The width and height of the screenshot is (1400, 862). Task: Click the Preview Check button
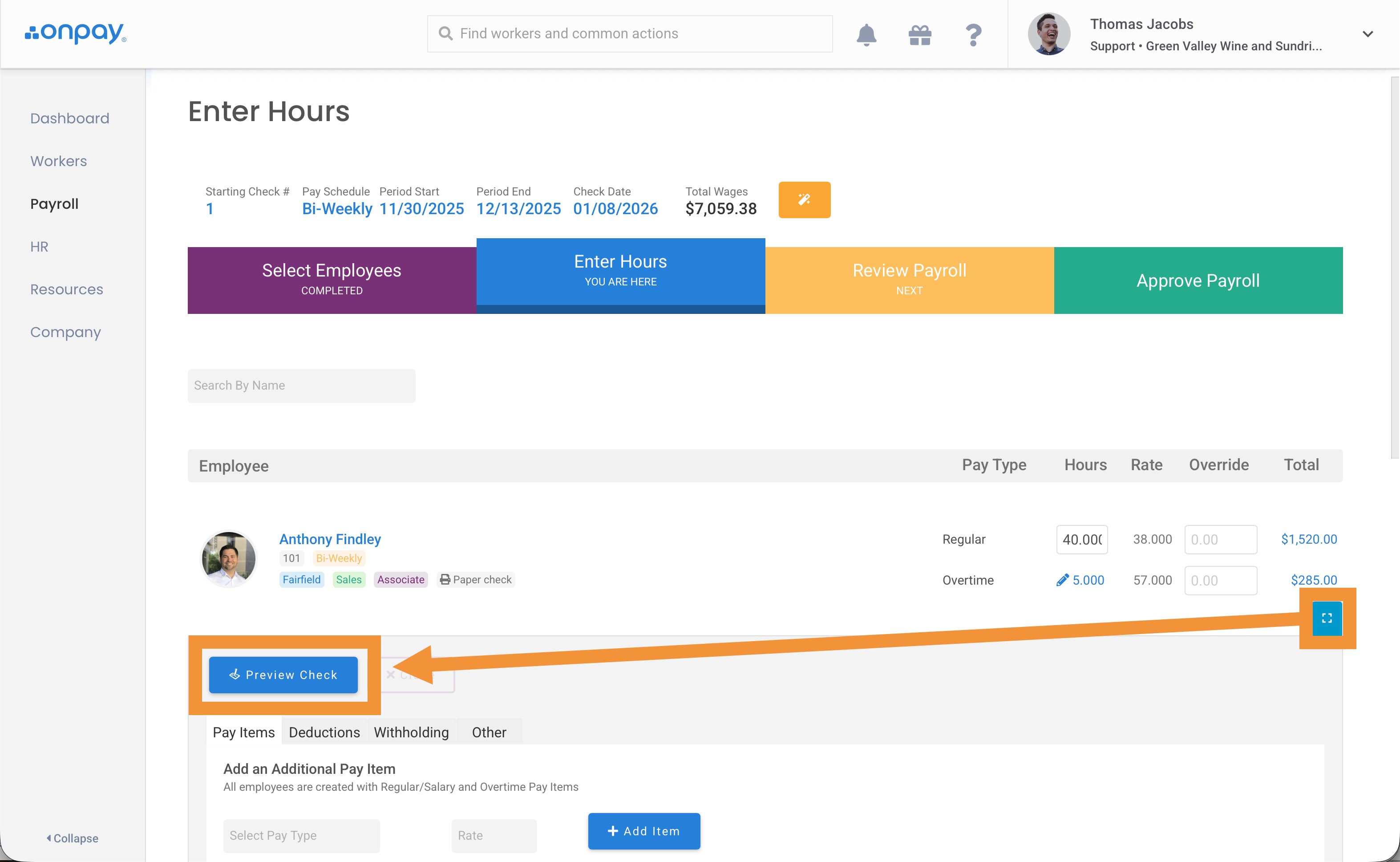[x=283, y=675]
